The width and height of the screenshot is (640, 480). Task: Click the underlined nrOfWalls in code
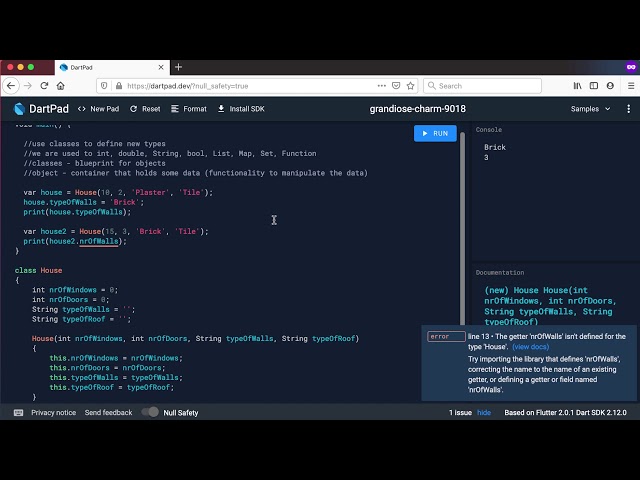[99, 241]
